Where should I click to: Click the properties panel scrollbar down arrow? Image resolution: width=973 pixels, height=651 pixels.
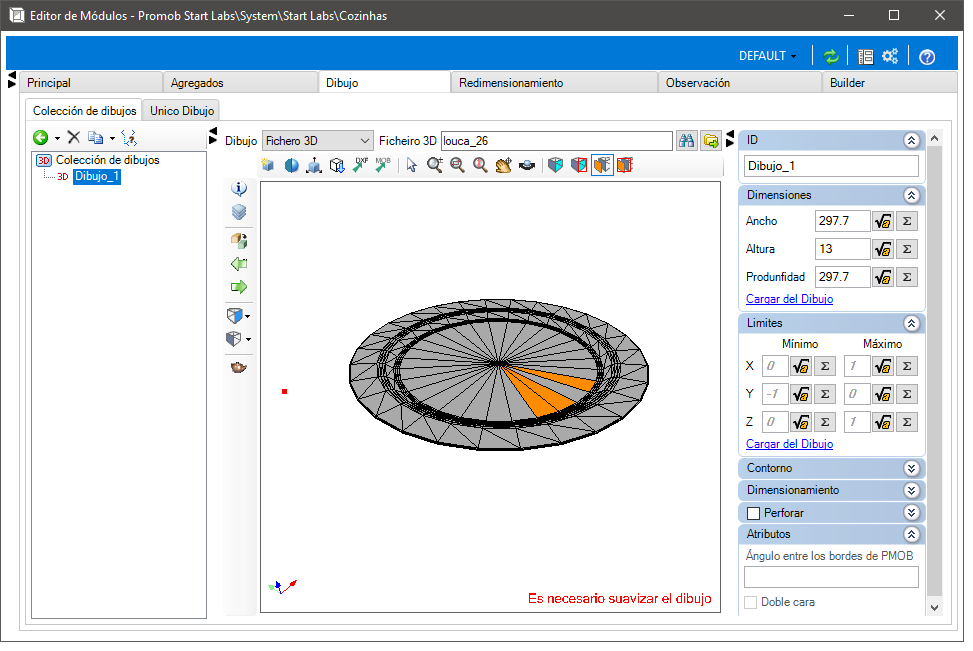click(x=935, y=608)
